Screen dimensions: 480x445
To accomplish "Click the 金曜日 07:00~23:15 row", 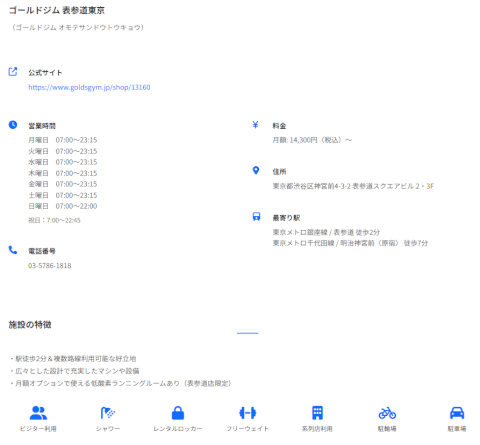I will tap(63, 184).
